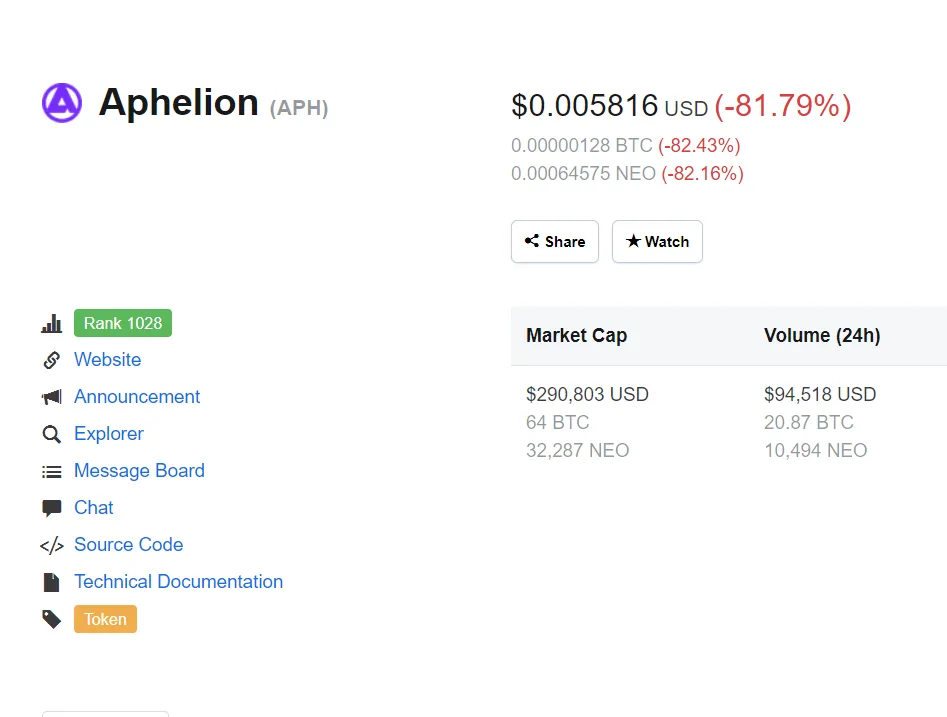The height and width of the screenshot is (717, 947).
Task: Click the bar chart rank icon
Action: [x=51, y=323]
